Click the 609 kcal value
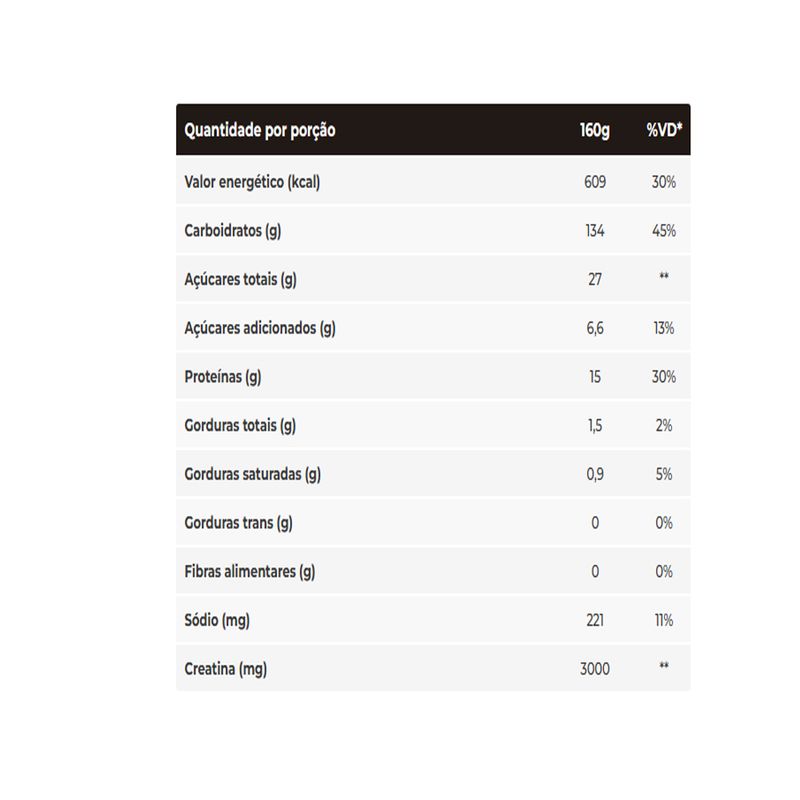Viewport: 800px width, 800px height. click(595, 182)
